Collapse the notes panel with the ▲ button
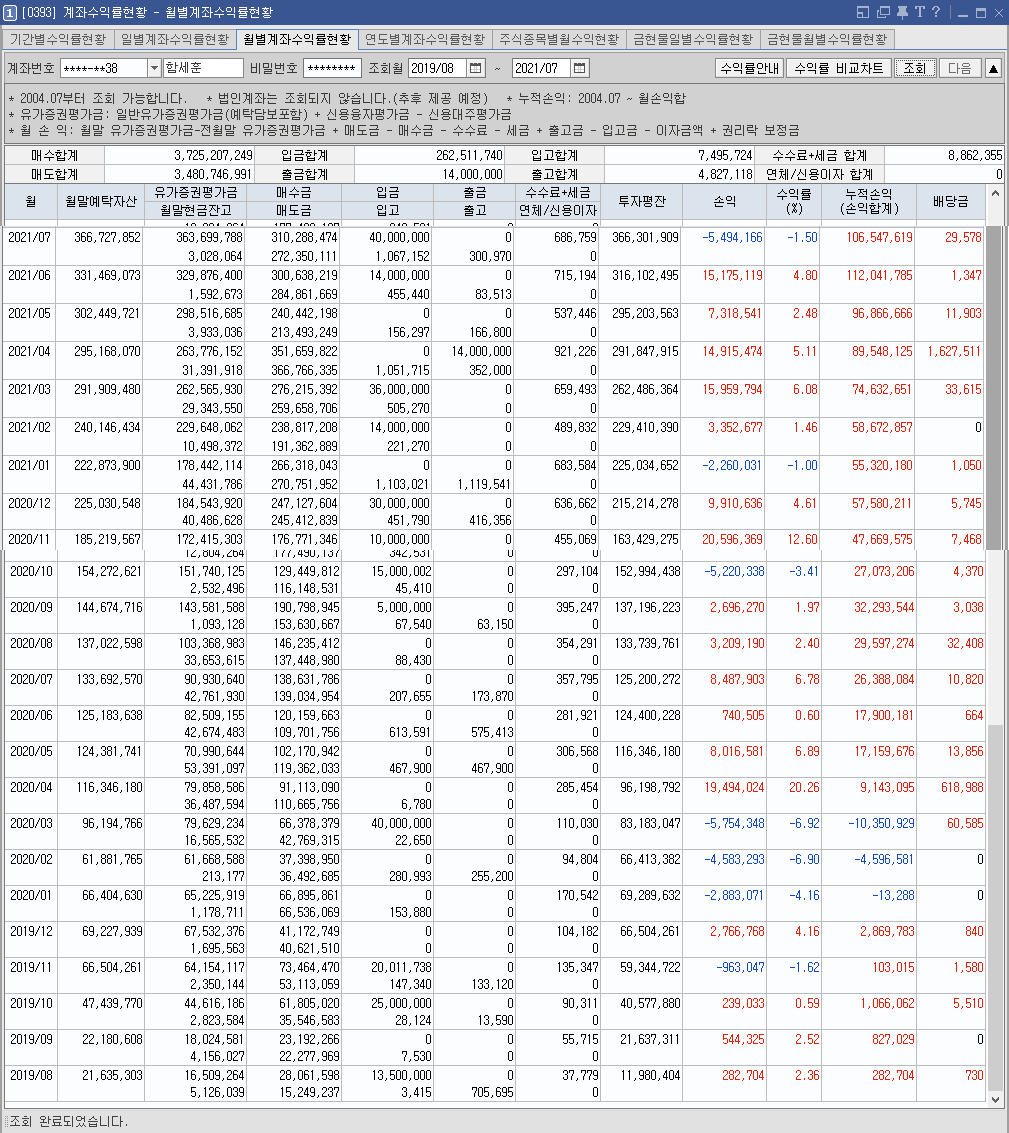 point(993,69)
